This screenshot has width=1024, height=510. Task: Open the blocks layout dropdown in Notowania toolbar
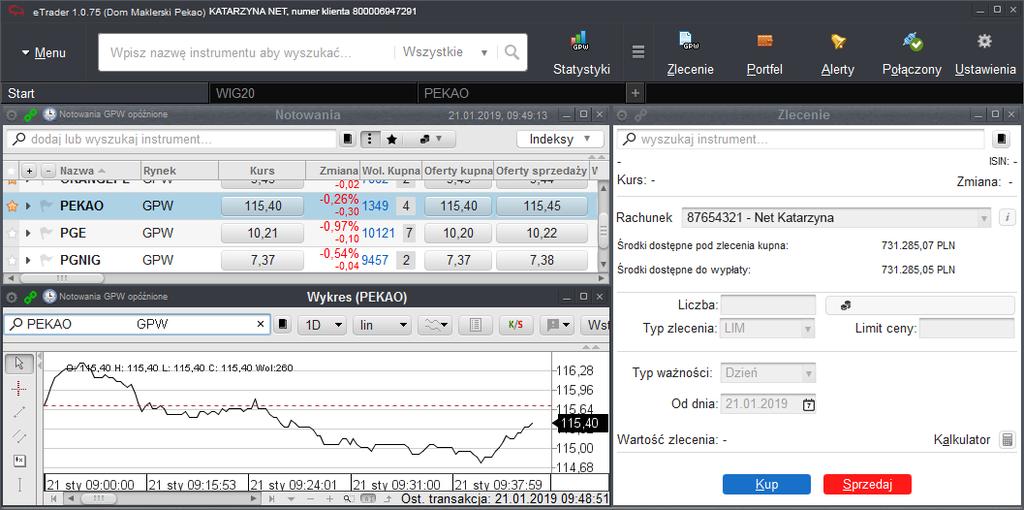click(x=430, y=139)
